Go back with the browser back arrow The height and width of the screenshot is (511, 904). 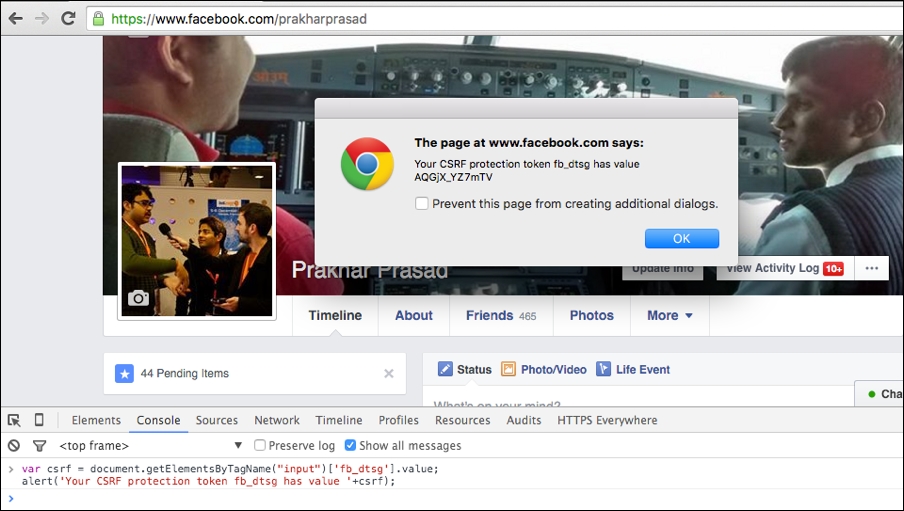16,18
